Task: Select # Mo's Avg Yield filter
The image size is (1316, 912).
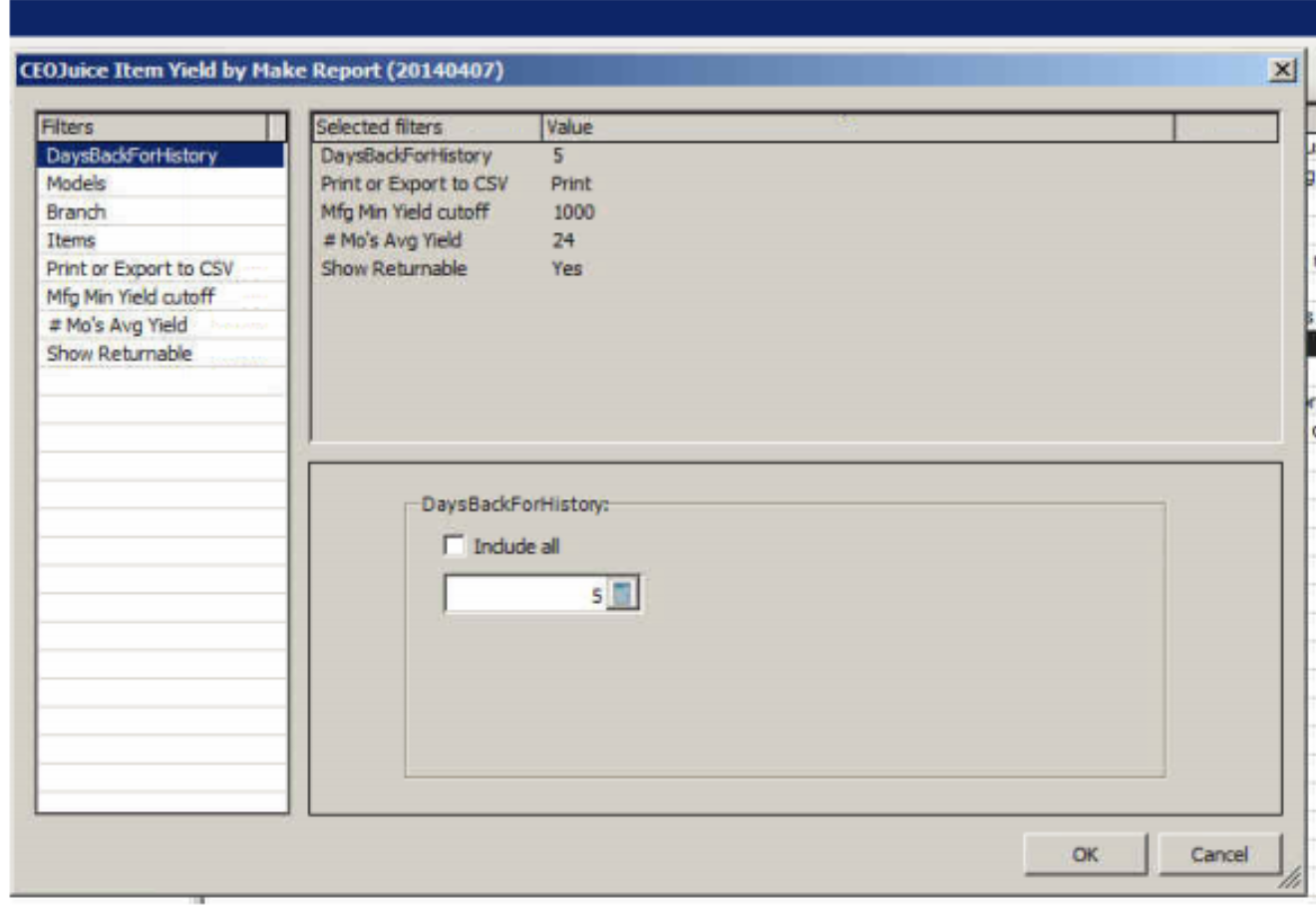Action: 162,325
